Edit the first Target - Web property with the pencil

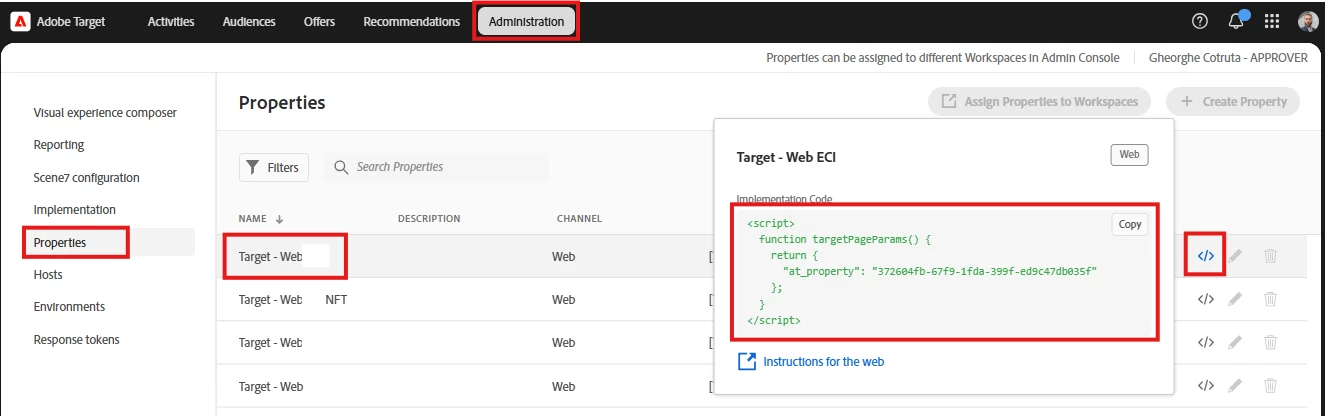[1236, 256]
